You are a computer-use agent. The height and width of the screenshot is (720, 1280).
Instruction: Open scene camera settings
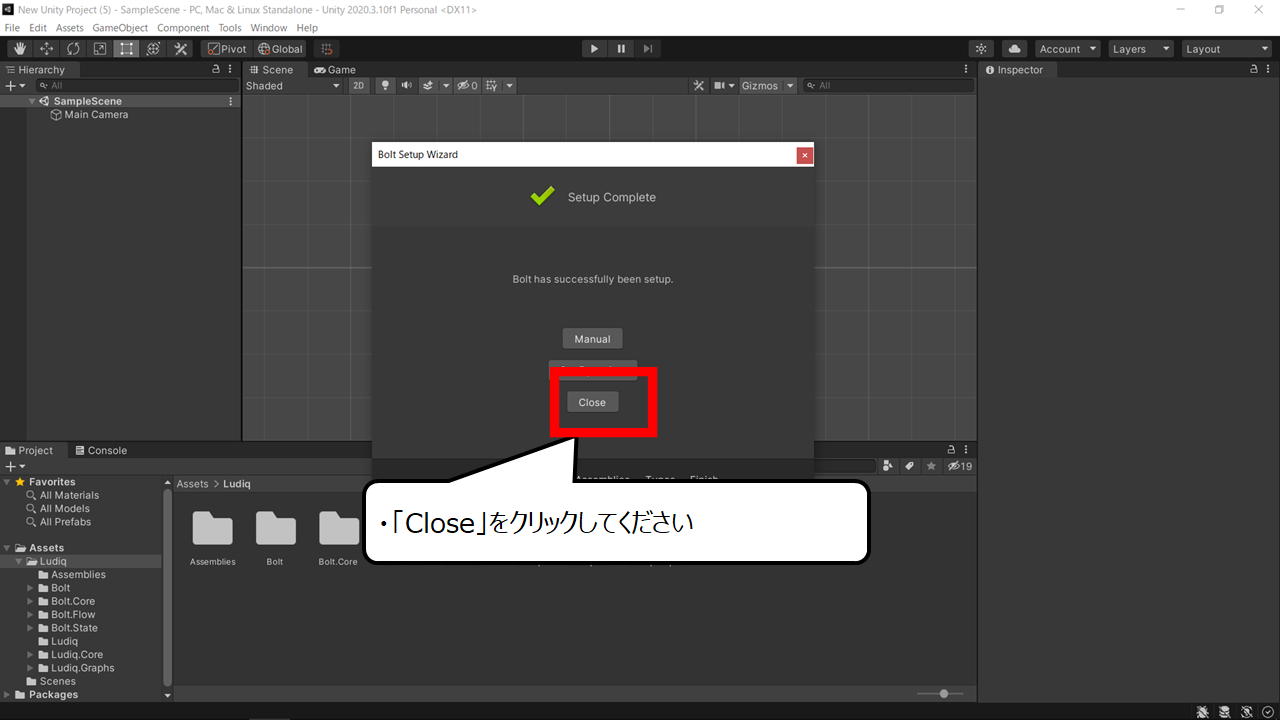click(x=724, y=86)
